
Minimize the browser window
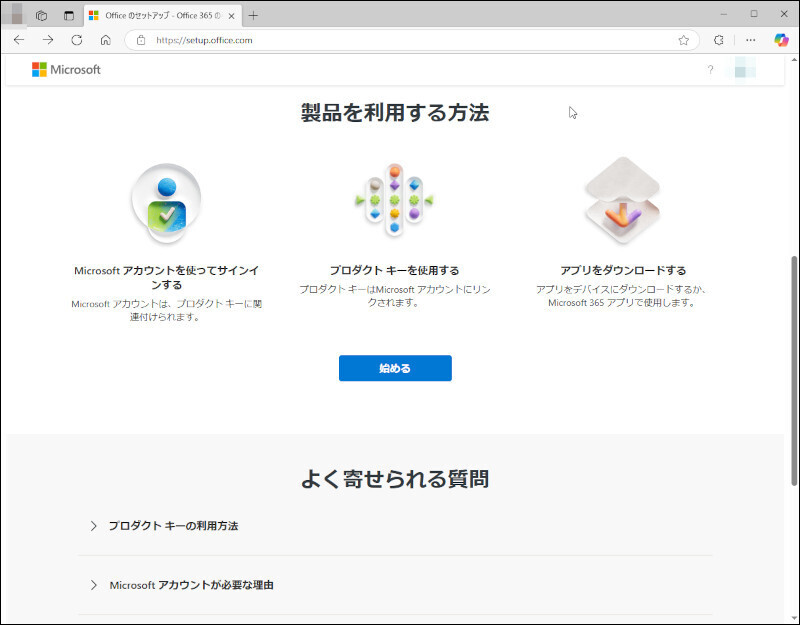723,14
